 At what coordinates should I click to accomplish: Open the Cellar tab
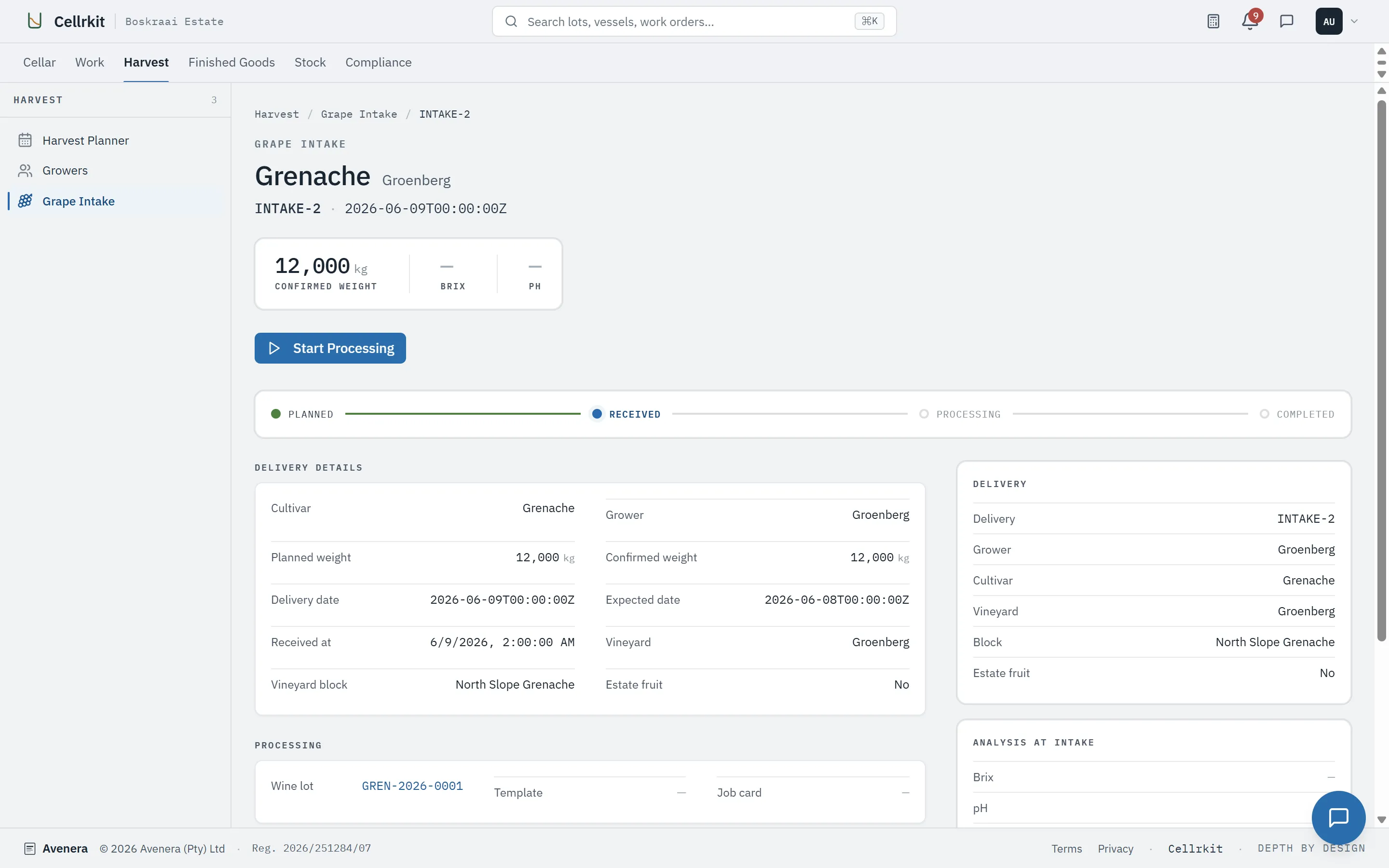click(x=39, y=62)
